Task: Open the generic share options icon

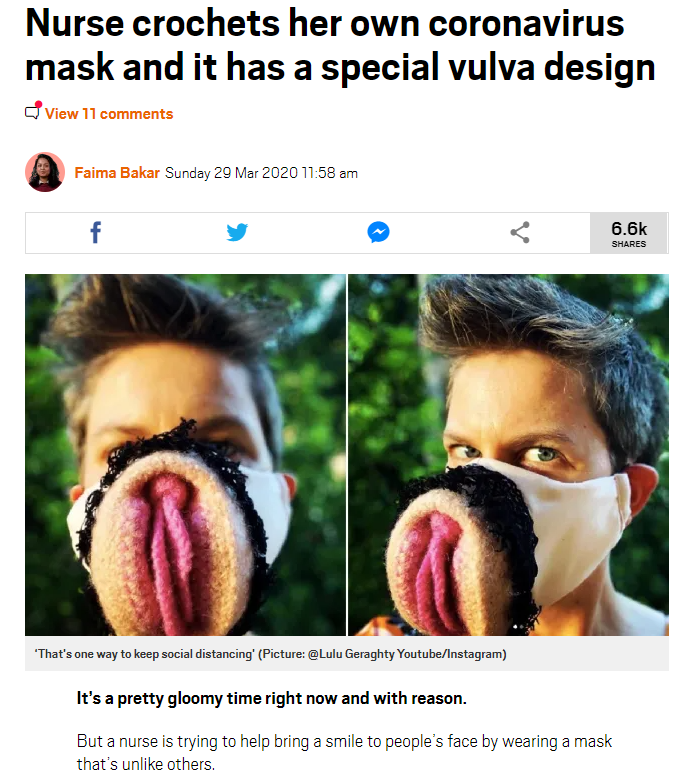Action: [520, 232]
